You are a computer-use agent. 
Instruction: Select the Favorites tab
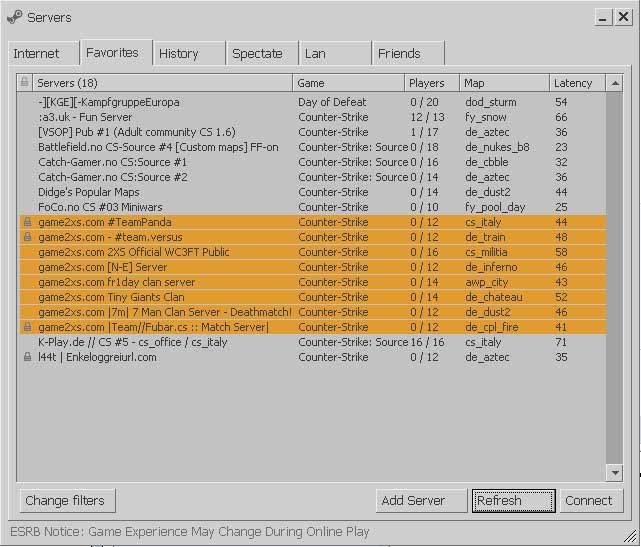point(117,52)
